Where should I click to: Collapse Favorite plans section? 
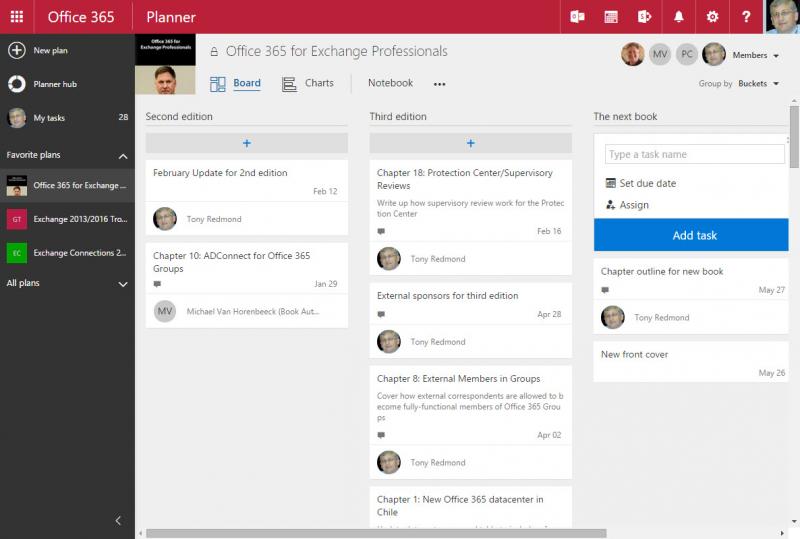tap(123, 156)
